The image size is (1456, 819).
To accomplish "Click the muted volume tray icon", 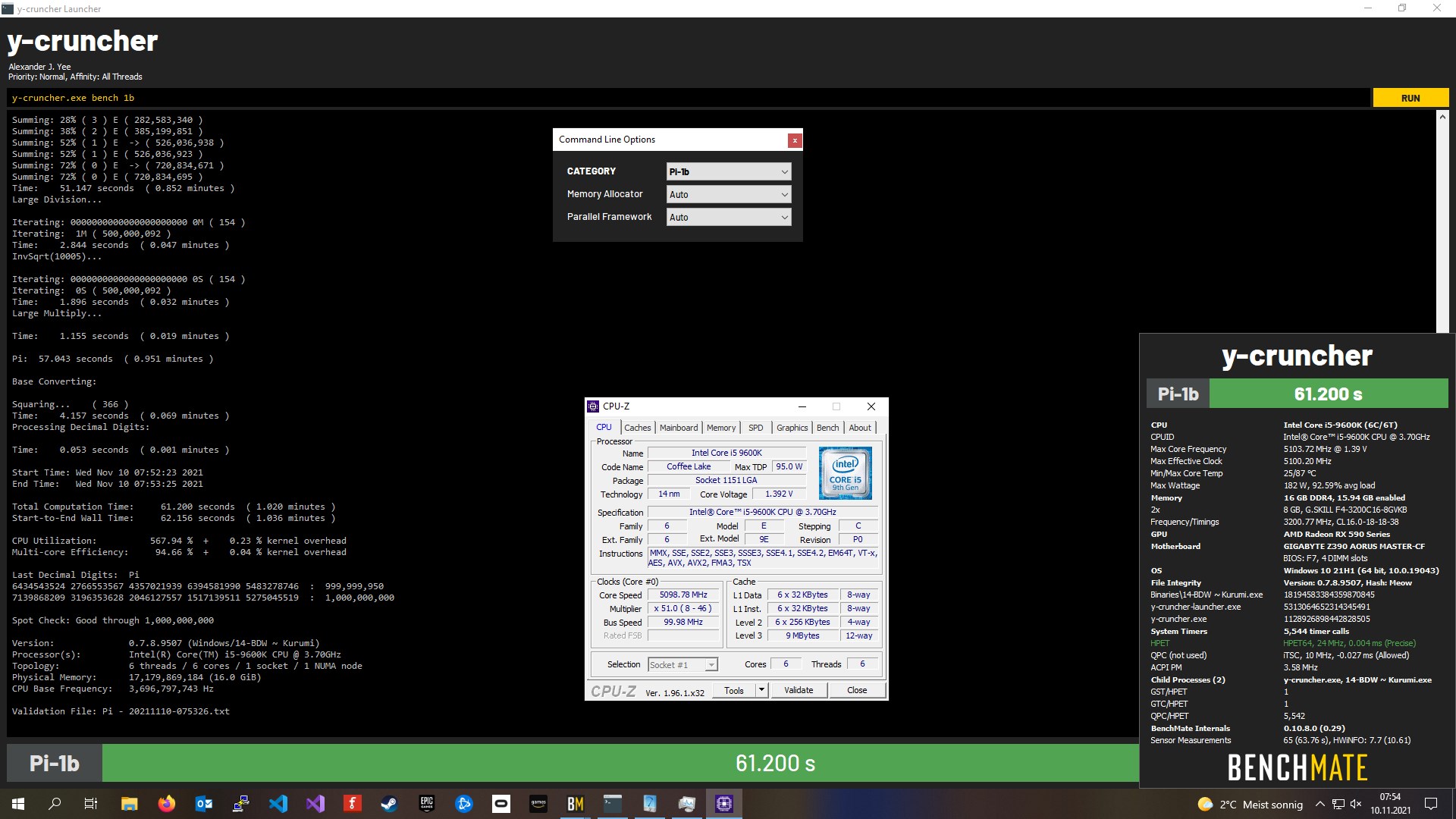I will [x=1356, y=804].
